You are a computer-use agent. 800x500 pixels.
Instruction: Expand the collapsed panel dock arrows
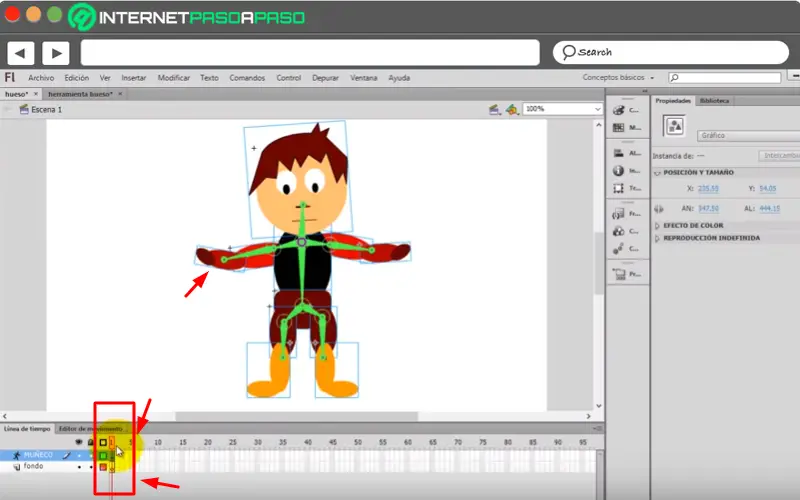[x=644, y=91]
